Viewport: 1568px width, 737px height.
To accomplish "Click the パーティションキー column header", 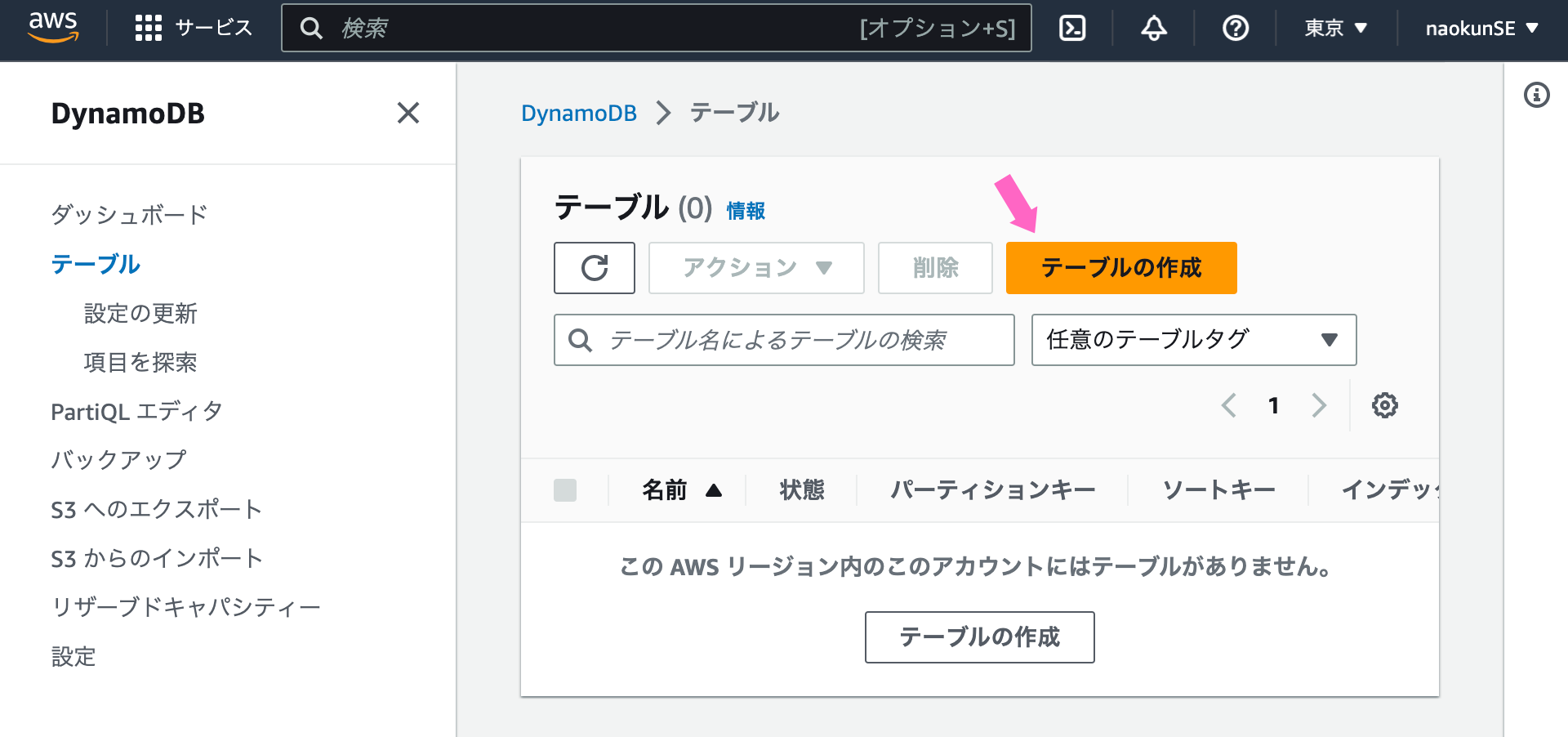I will [x=993, y=490].
